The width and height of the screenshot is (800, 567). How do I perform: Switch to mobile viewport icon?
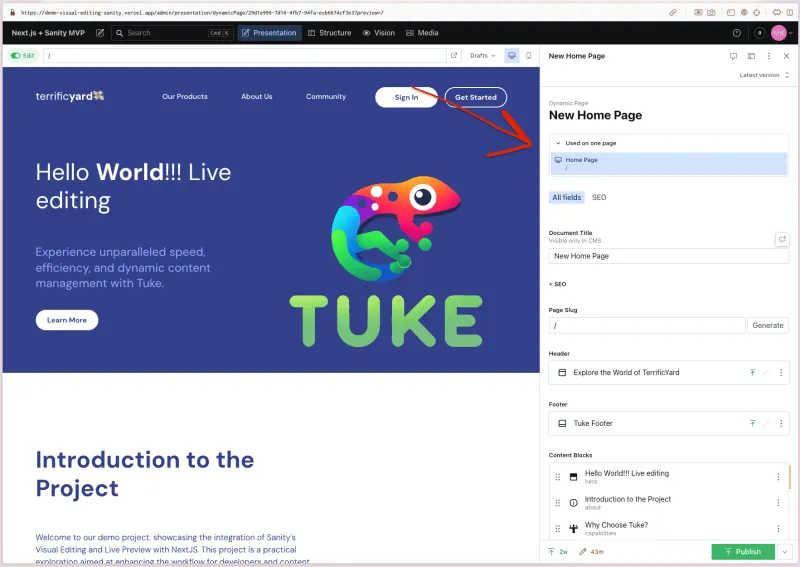tap(529, 56)
